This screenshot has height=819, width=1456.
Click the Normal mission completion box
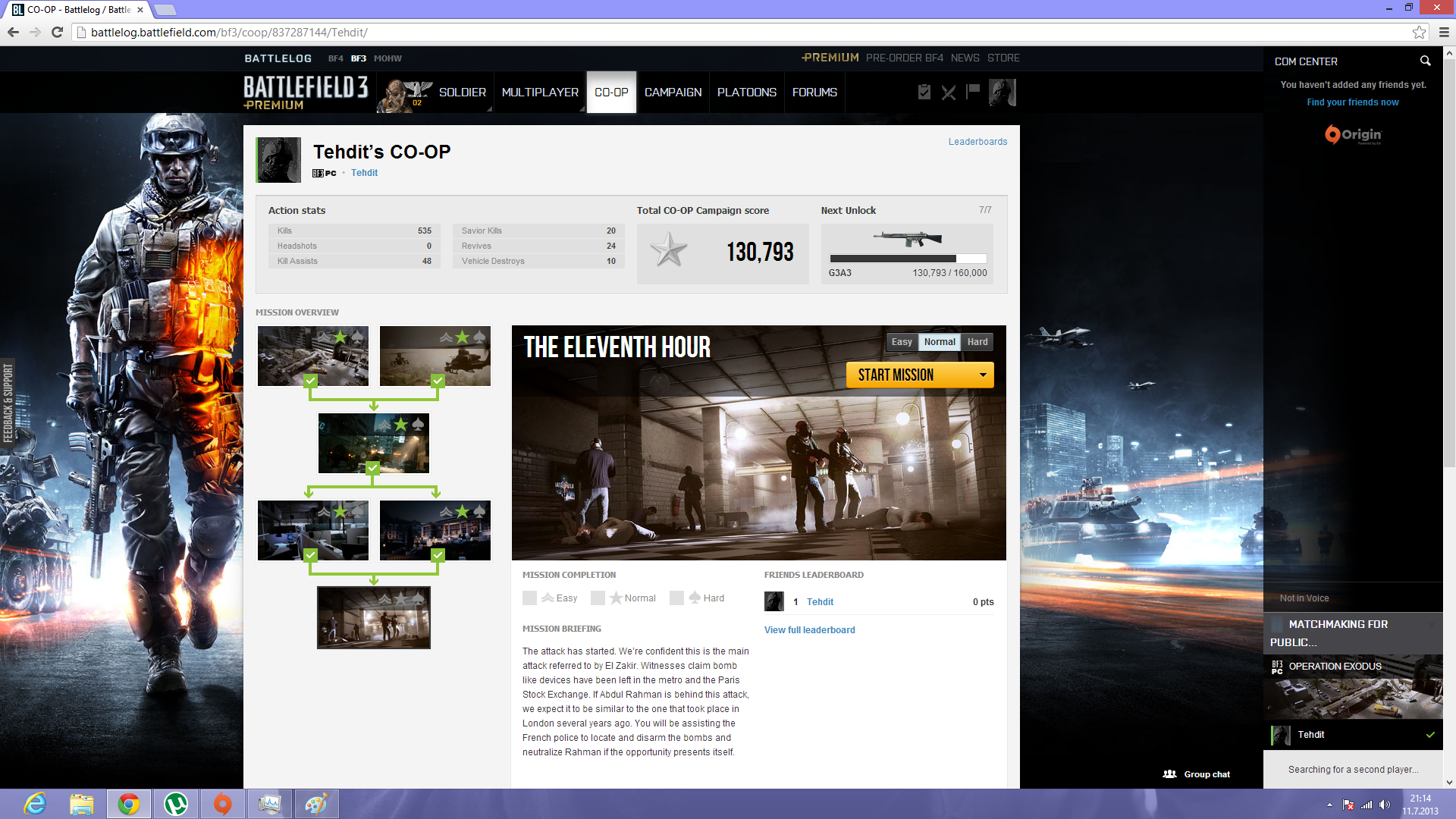598,598
